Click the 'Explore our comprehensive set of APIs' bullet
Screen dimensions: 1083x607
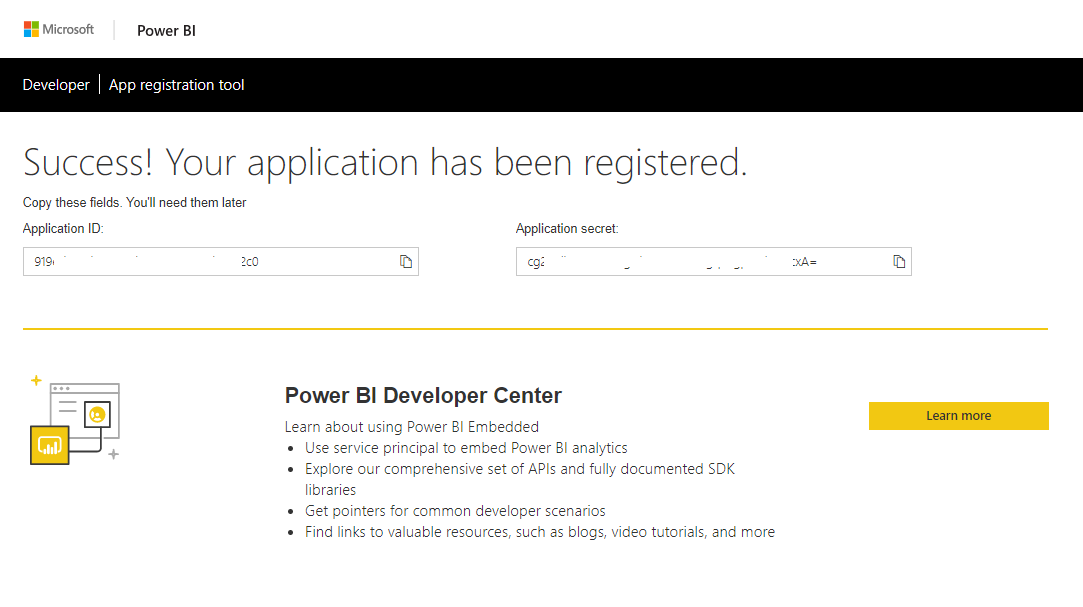519,469
